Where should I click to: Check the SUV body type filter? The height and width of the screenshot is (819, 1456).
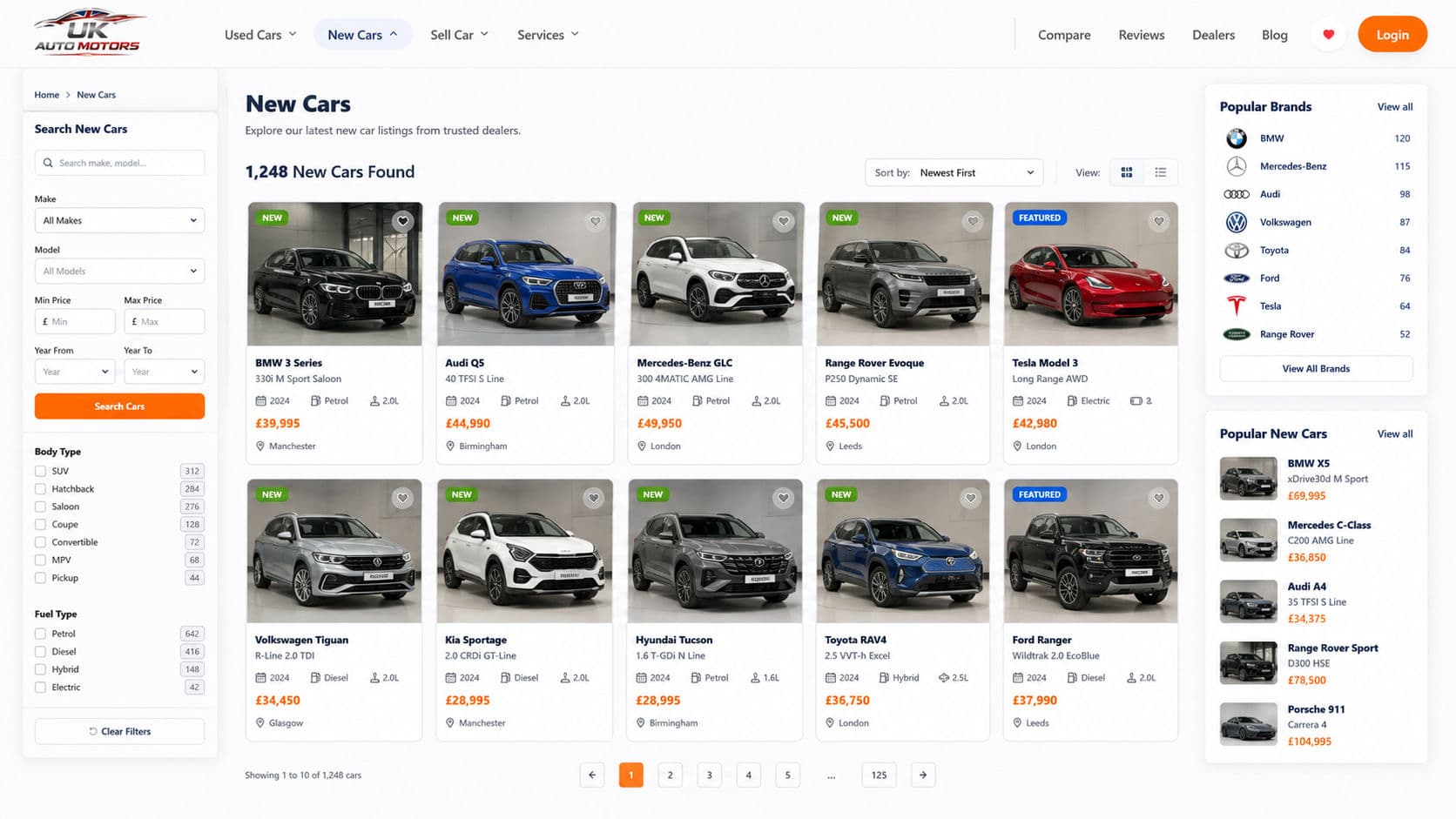[x=40, y=471]
